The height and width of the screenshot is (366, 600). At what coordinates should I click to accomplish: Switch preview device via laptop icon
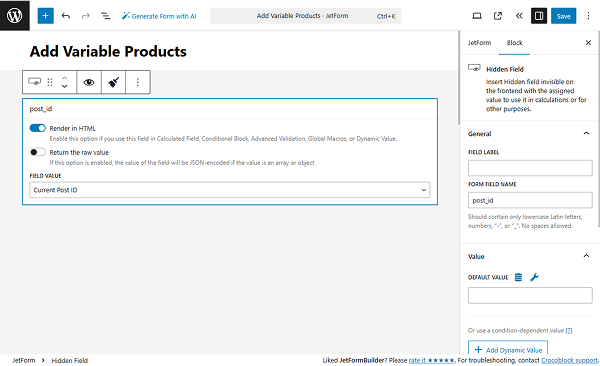[x=477, y=16]
